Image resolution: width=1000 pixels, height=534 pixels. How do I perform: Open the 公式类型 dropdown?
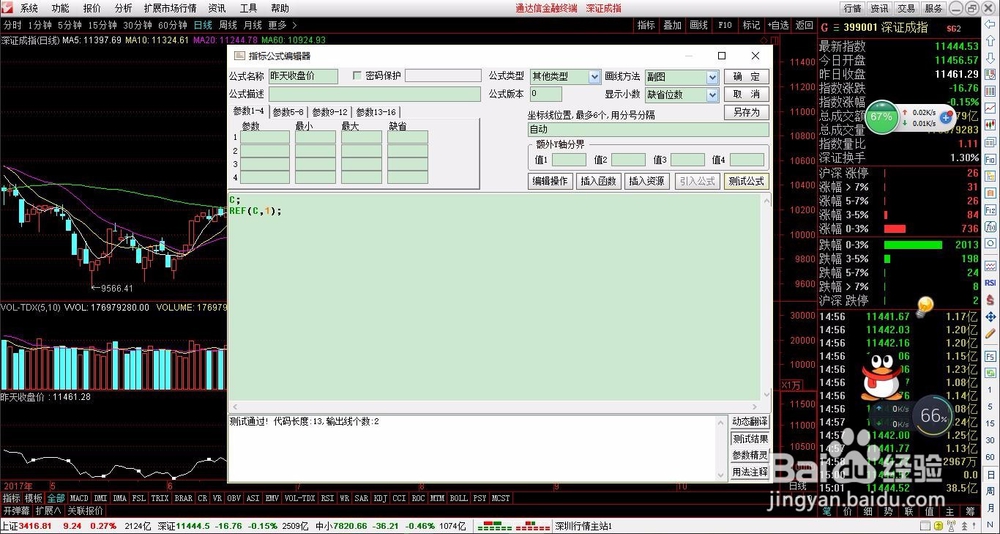pyautogui.click(x=594, y=77)
